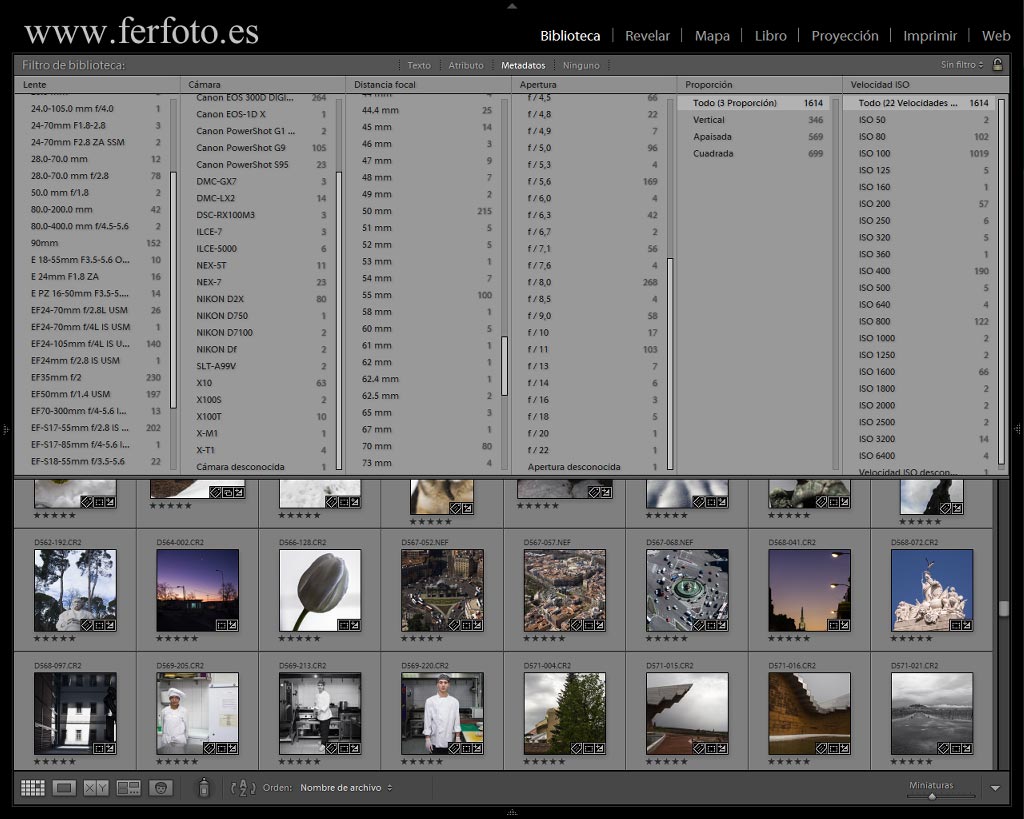Switch to Loupe view mode

click(x=64, y=788)
